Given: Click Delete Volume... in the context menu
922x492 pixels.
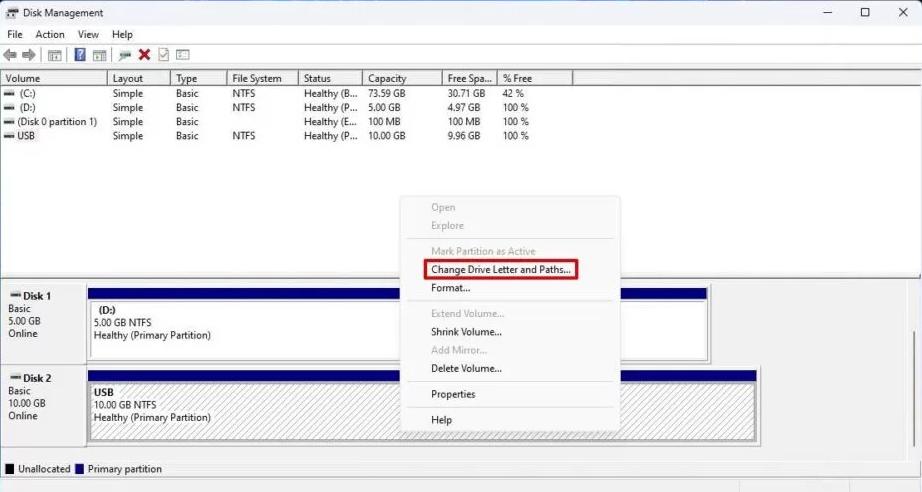Looking at the screenshot, I should (x=466, y=368).
